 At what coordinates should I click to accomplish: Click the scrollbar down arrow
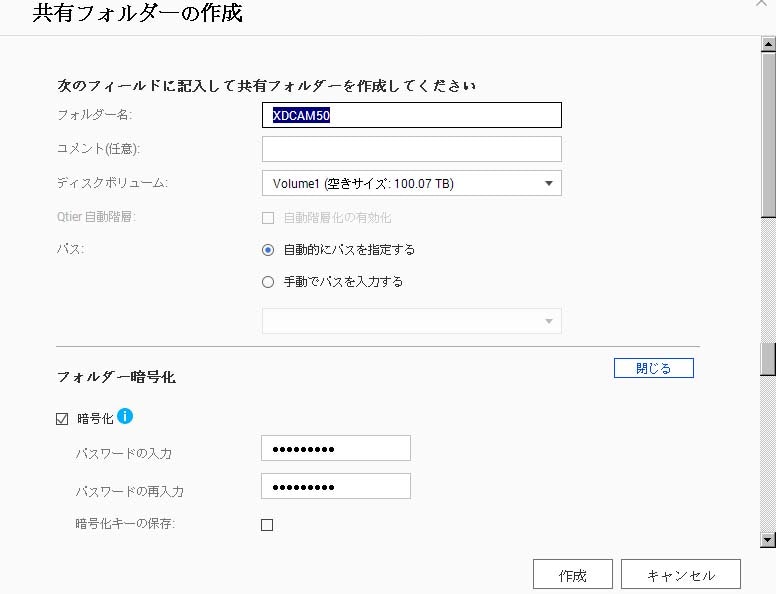coord(768,540)
